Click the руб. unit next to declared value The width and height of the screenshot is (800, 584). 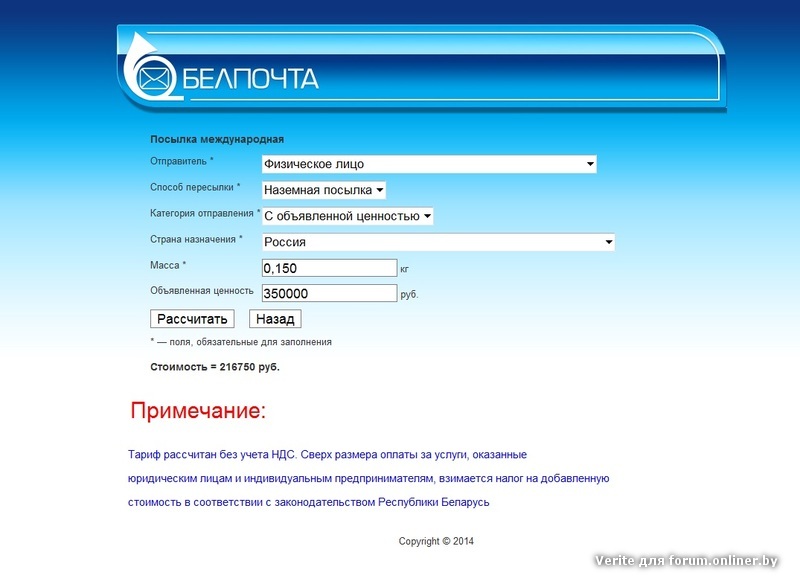[409, 294]
